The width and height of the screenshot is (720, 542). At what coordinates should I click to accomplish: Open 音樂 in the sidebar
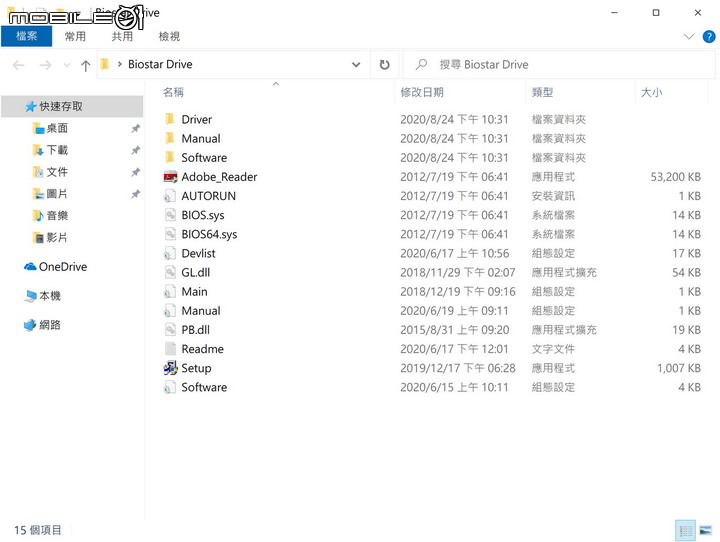pos(57,215)
